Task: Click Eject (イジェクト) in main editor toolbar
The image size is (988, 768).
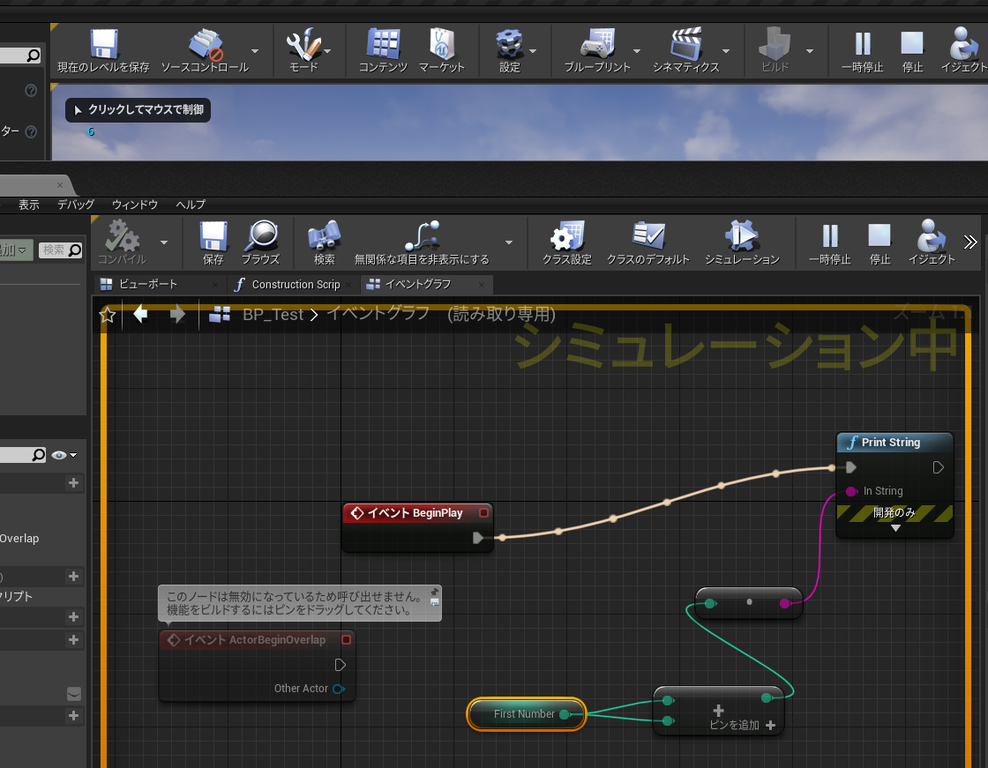Action: click(963, 51)
